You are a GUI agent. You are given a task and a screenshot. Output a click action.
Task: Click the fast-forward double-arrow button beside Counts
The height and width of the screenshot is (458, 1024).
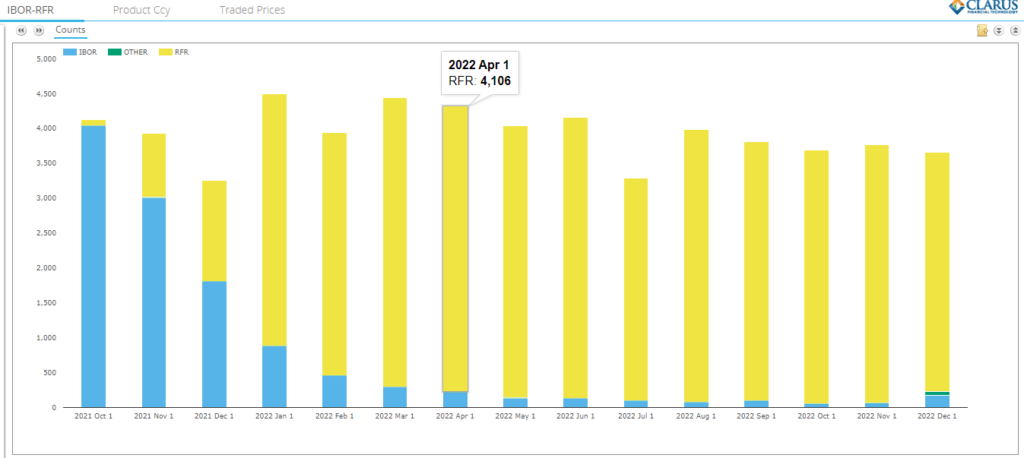click(39, 31)
